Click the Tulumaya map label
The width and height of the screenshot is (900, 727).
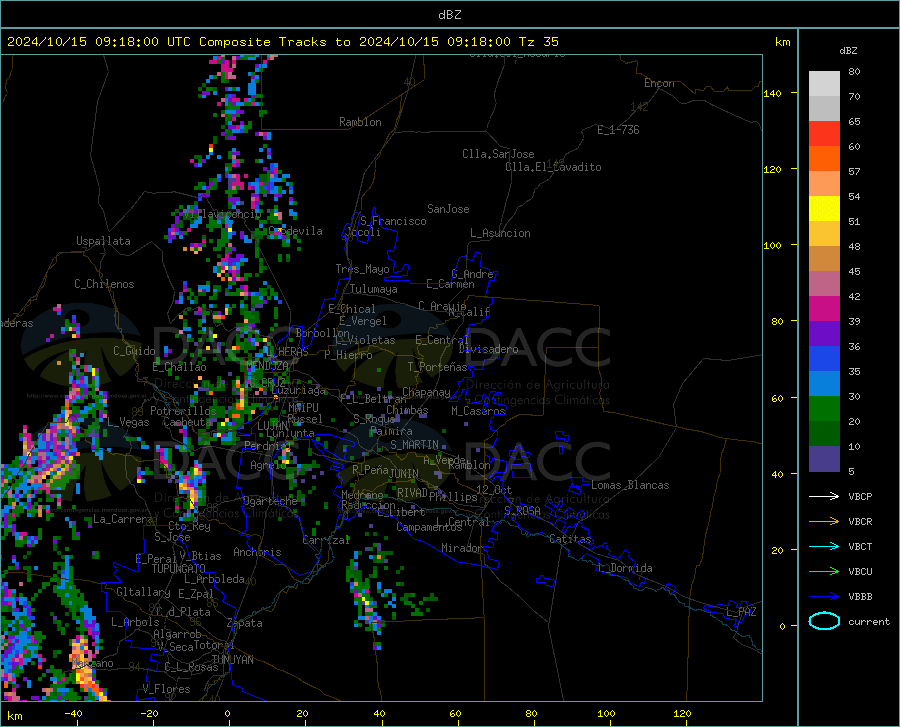pos(374,289)
